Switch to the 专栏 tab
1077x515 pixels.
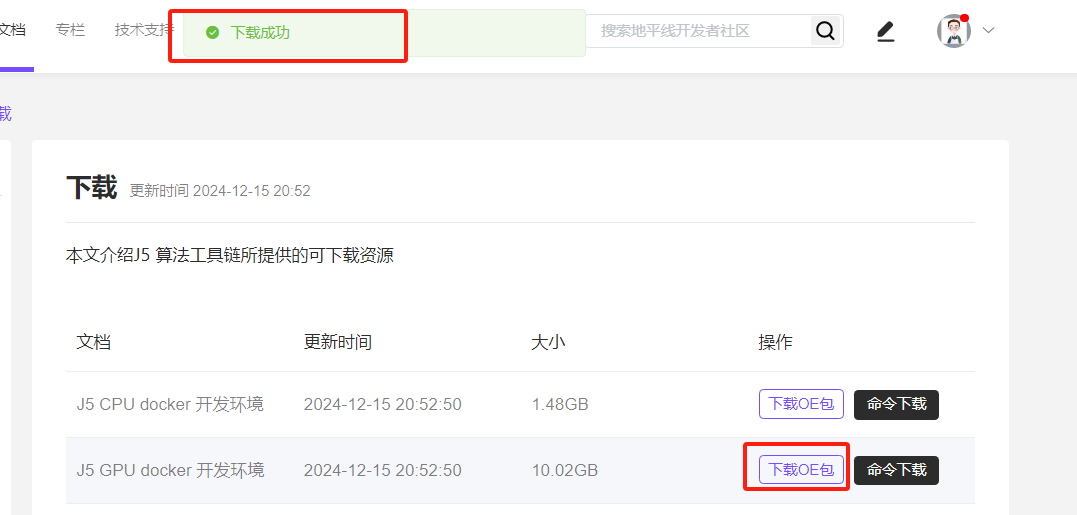point(70,30)
